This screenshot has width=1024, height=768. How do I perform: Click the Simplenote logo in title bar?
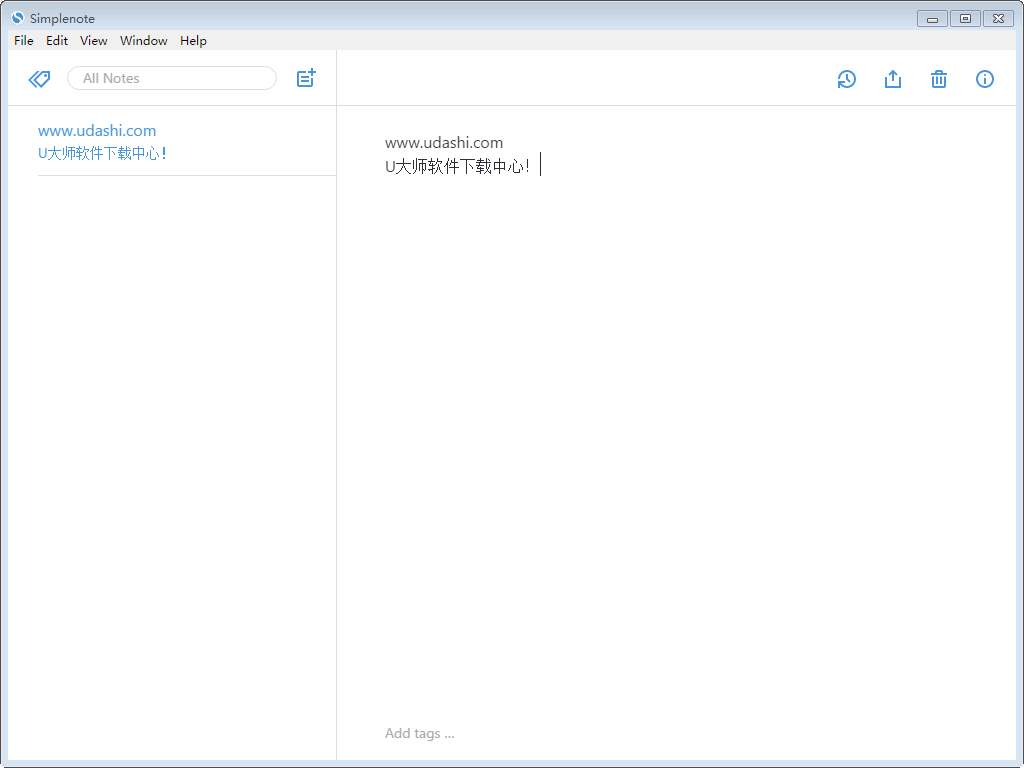pos(18,18)
